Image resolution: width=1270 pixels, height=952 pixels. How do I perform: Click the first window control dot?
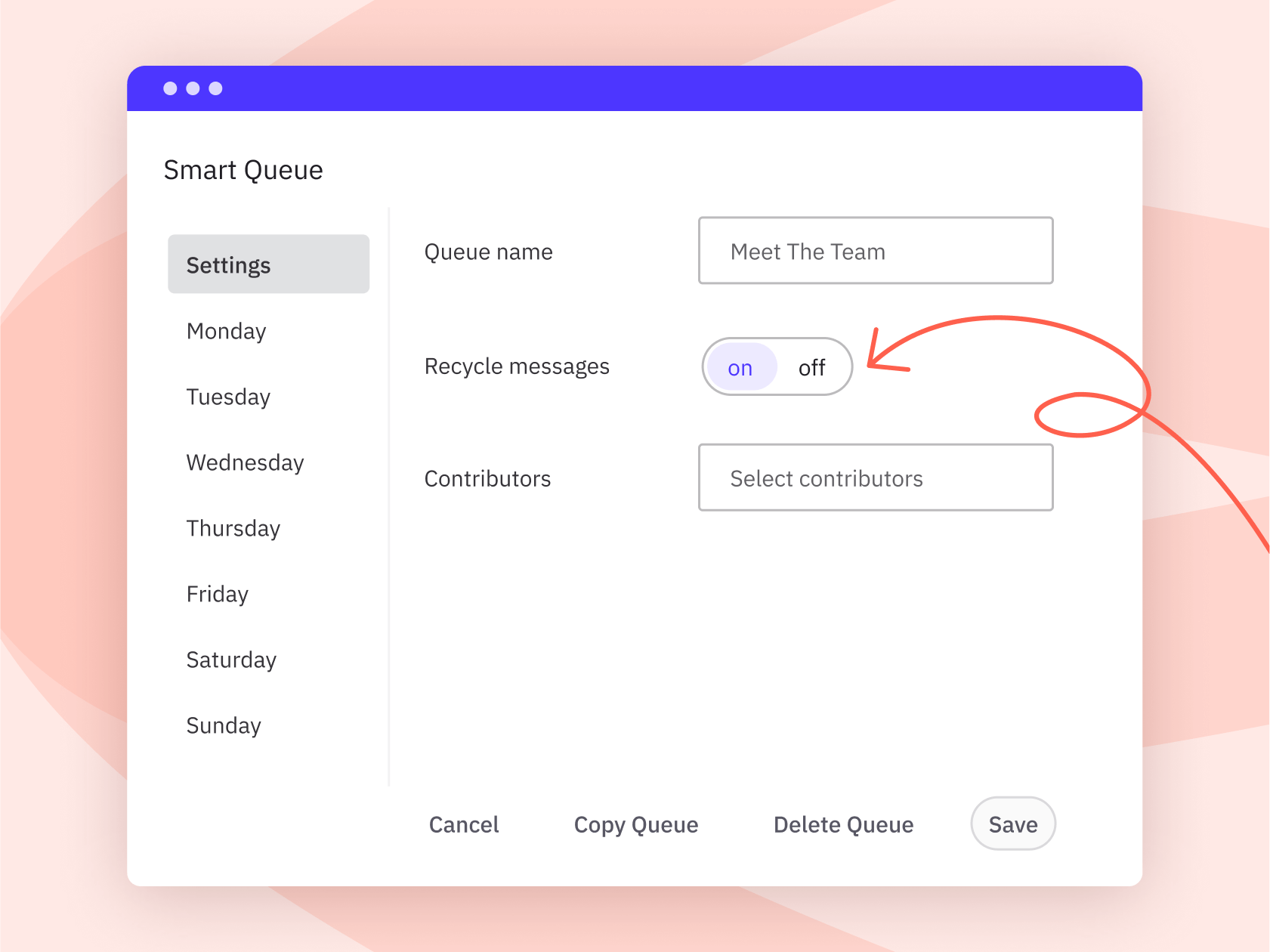click(170, 88)
